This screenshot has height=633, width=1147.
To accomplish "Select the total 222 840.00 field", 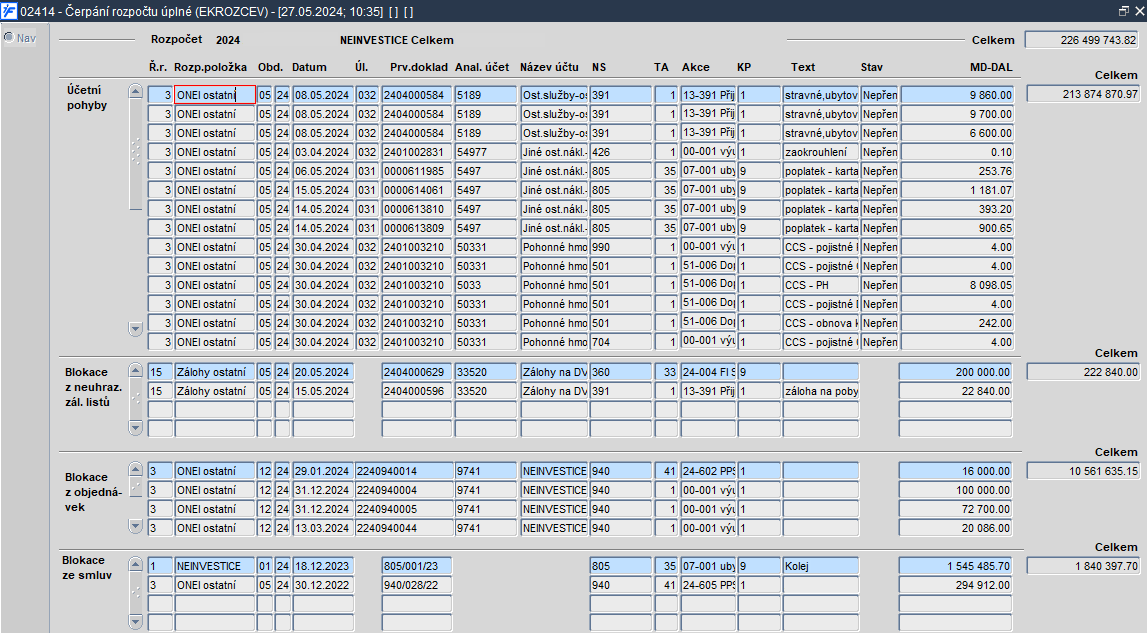I will point(1083,372).
